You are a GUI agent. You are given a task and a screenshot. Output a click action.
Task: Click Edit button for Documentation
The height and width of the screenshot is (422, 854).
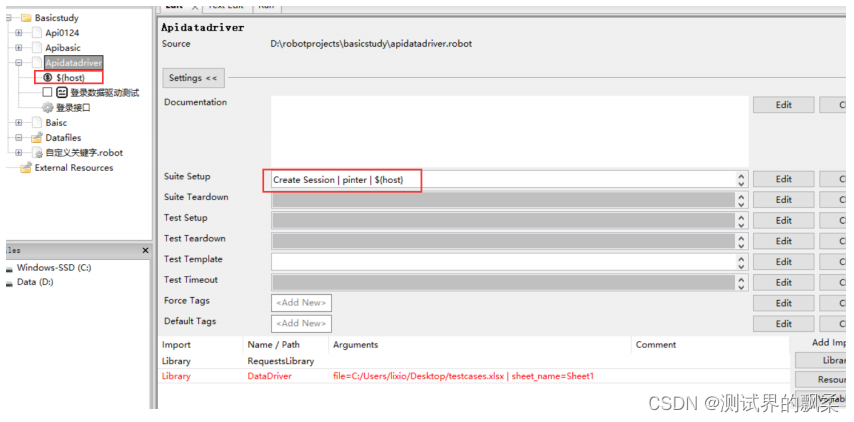pyautogui.click(x=784, y=105)
